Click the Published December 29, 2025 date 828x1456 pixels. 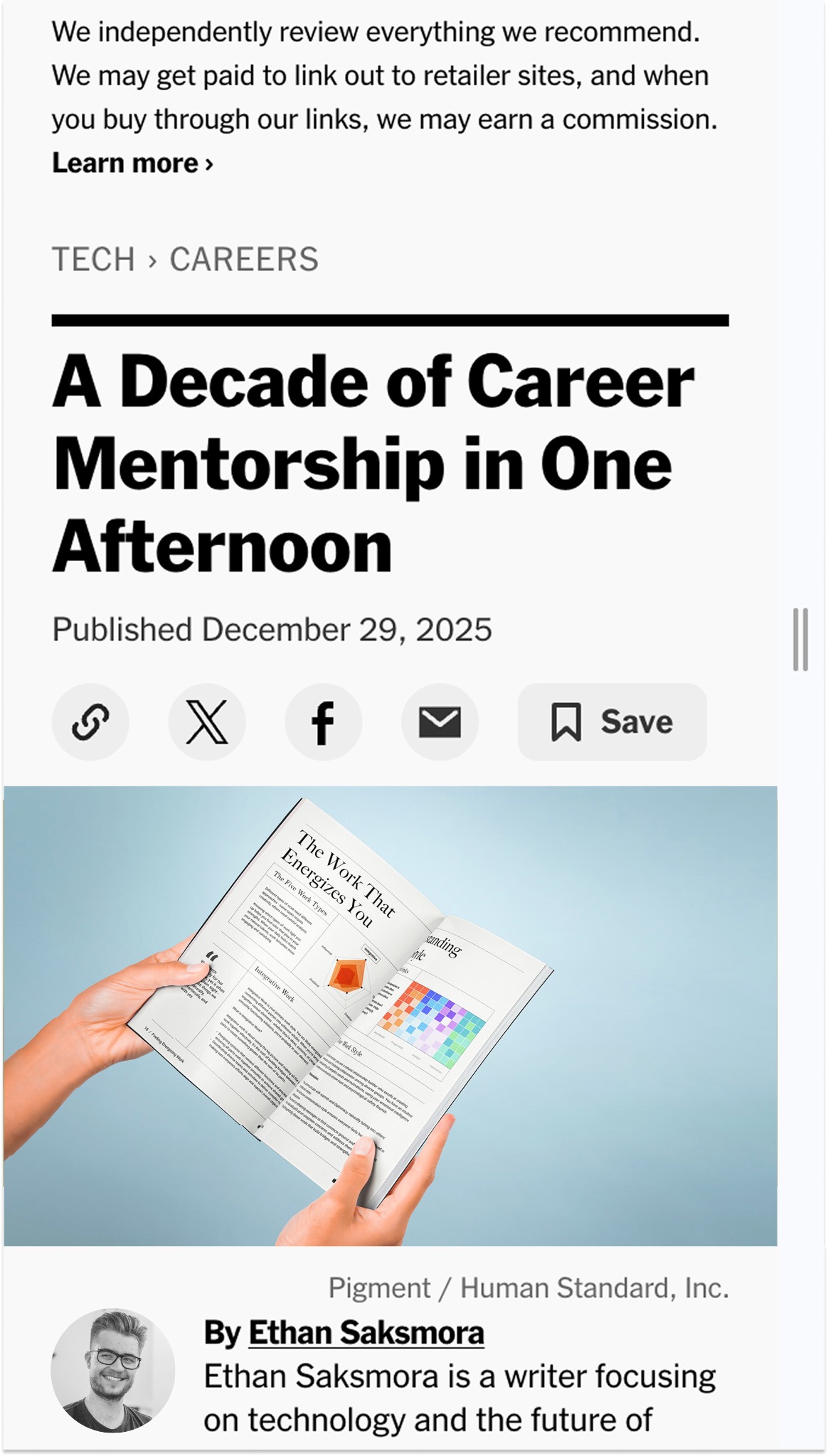[x=272, y=630]
